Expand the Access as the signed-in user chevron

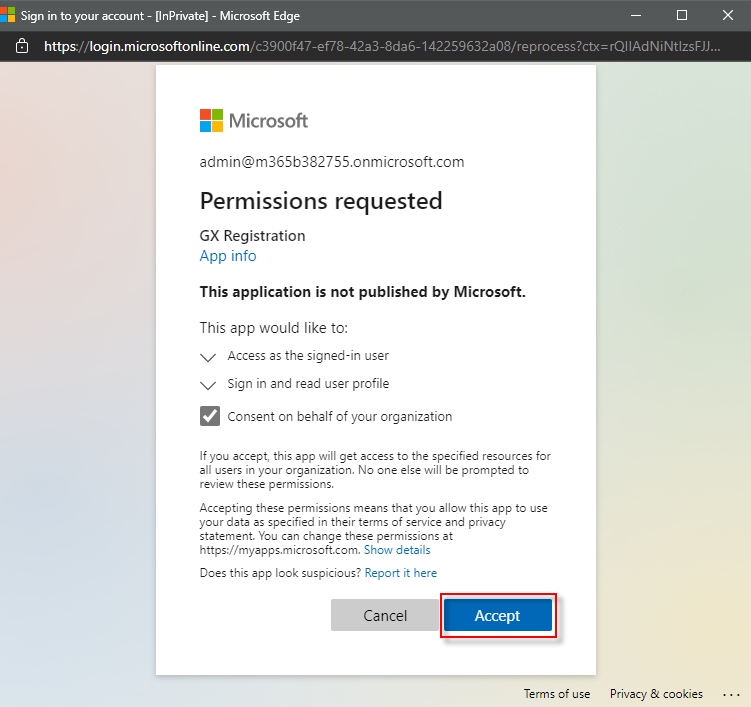tap(208, 356)
